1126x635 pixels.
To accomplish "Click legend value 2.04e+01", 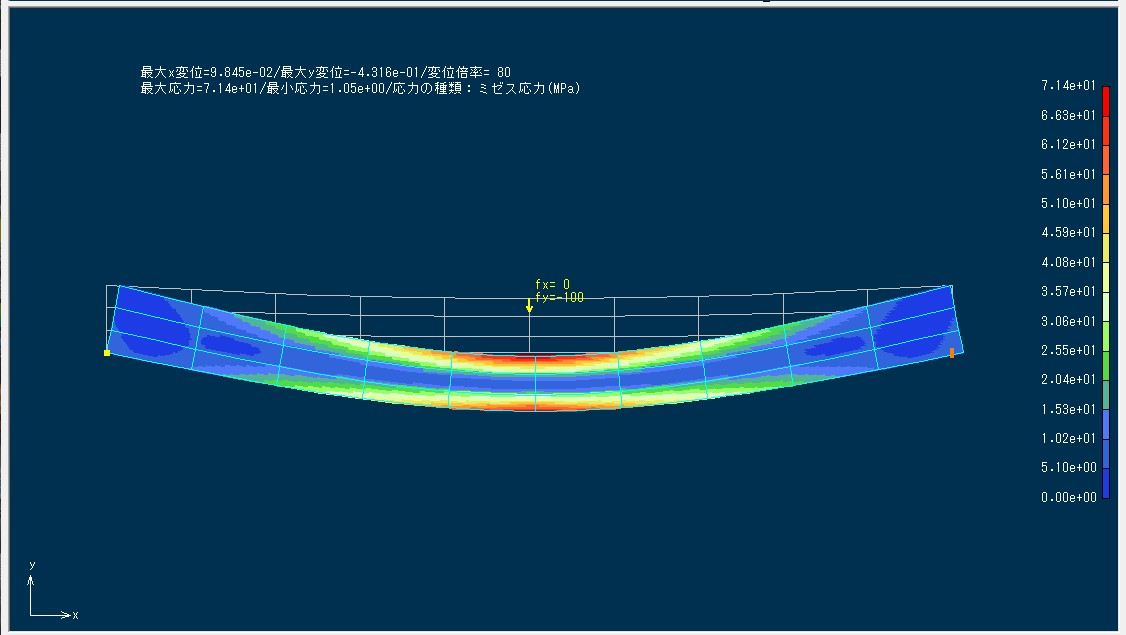I will [1069, 379].
